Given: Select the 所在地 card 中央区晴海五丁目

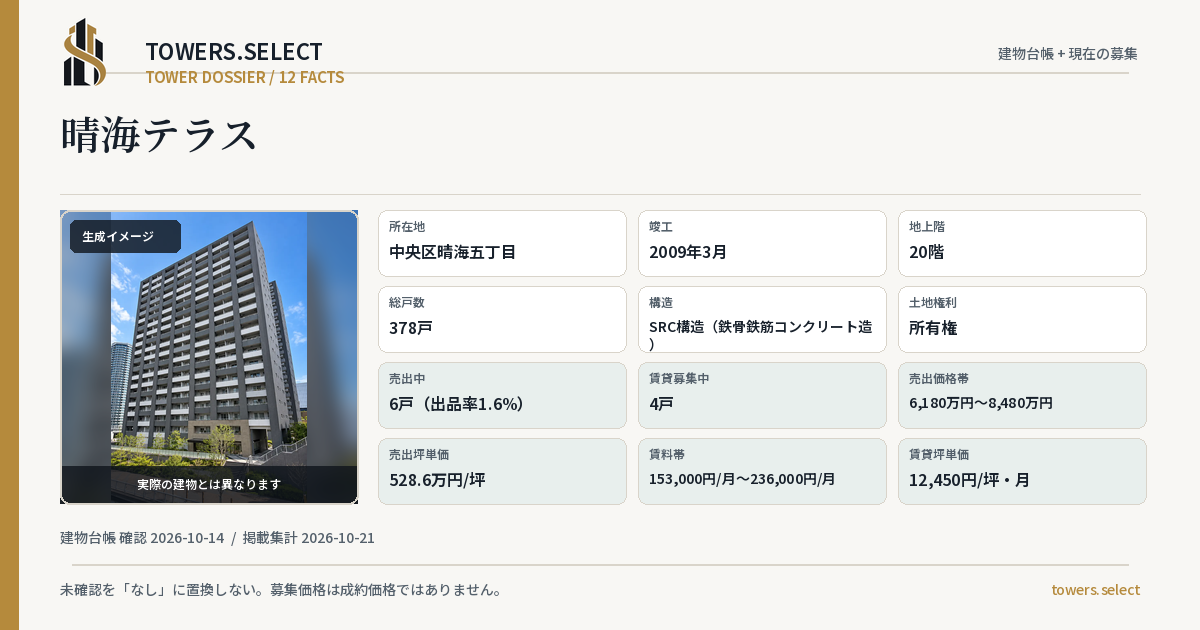Looking at the screenshot, I should pos(502,243).
